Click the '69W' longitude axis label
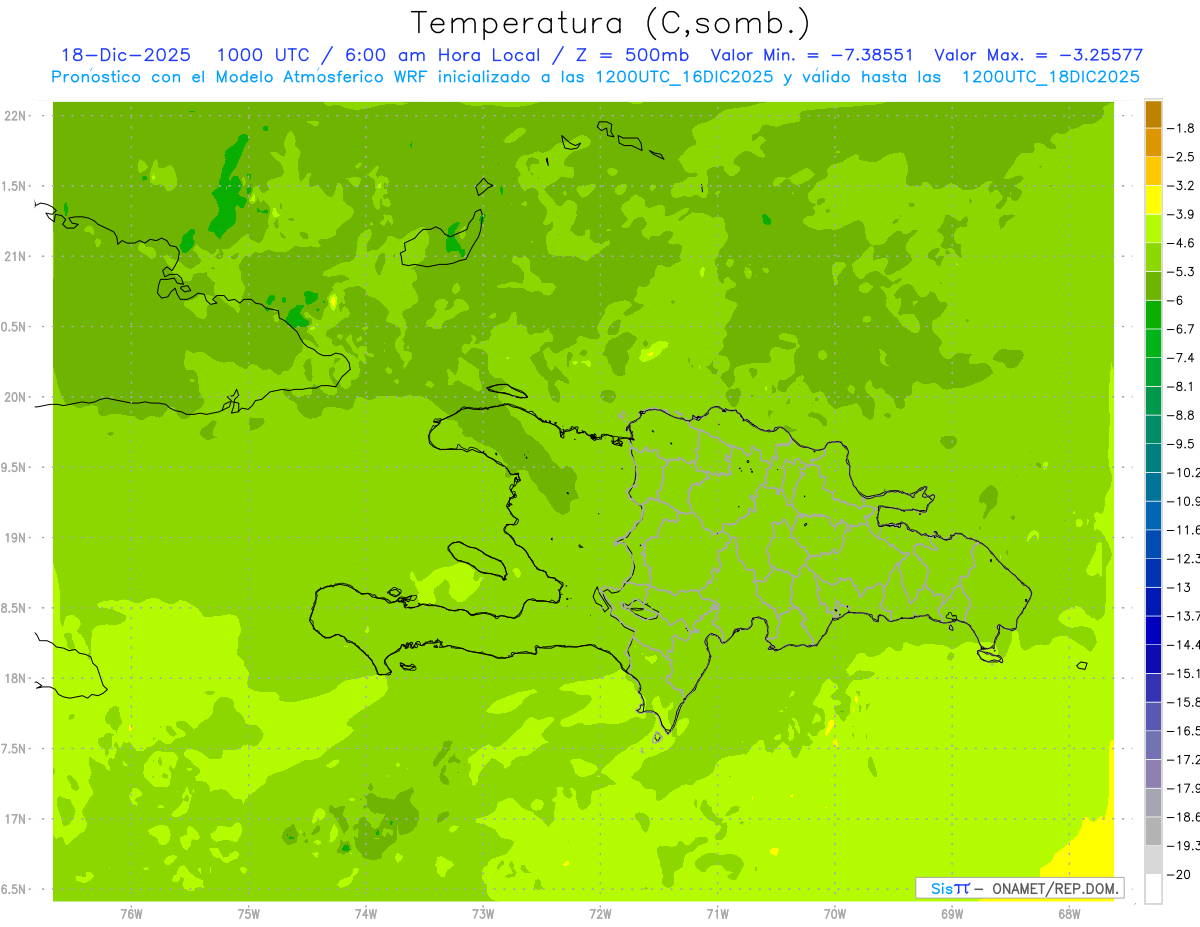The height and width of the screenshot is (927, 1200). coord(952,913)
